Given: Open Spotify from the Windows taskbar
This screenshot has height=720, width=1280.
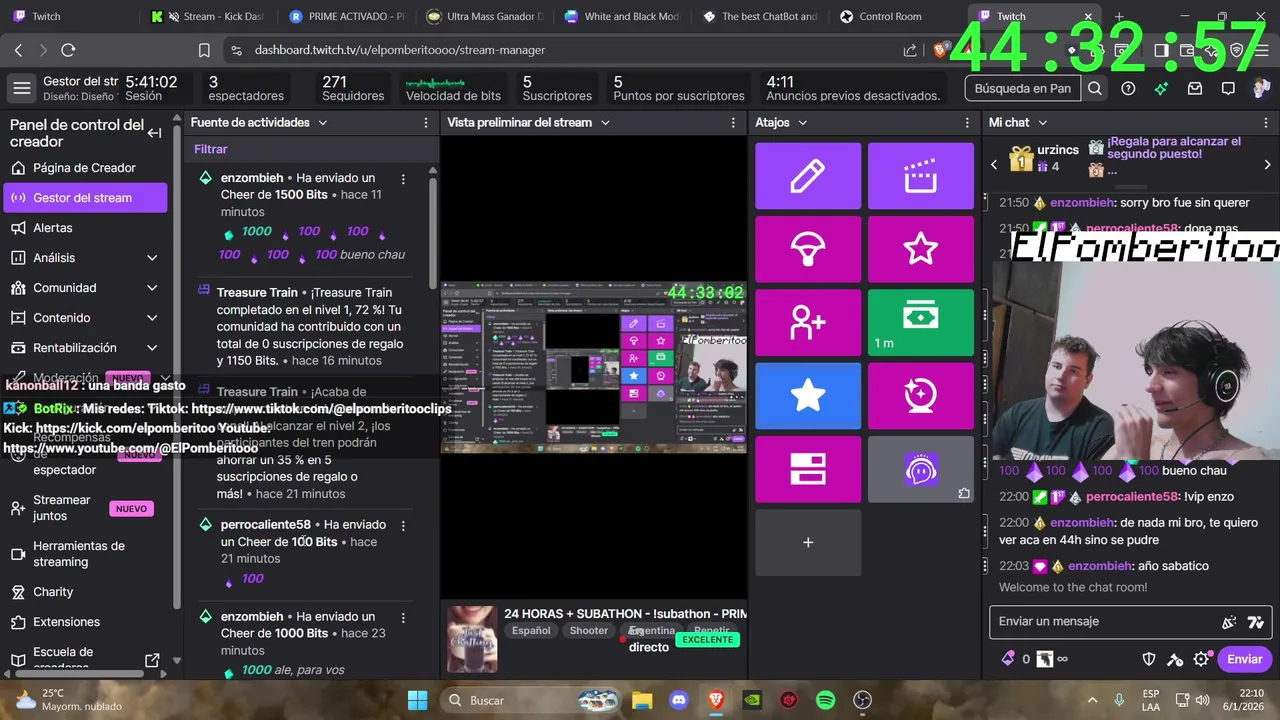Looking at the screenshot, I should pyautogui.click(x=826, y=700).
